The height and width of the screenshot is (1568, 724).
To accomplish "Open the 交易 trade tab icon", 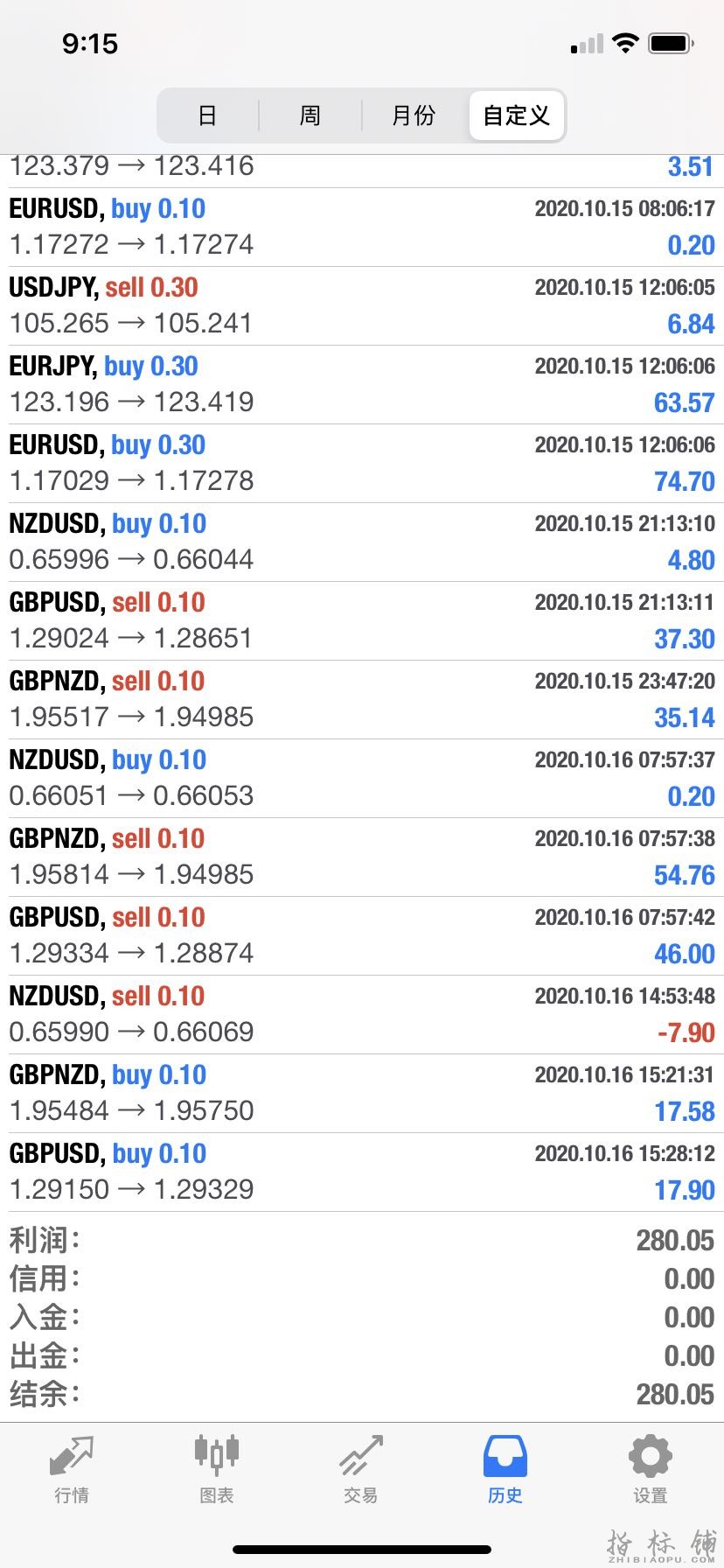I will [x=360, y=1455].
